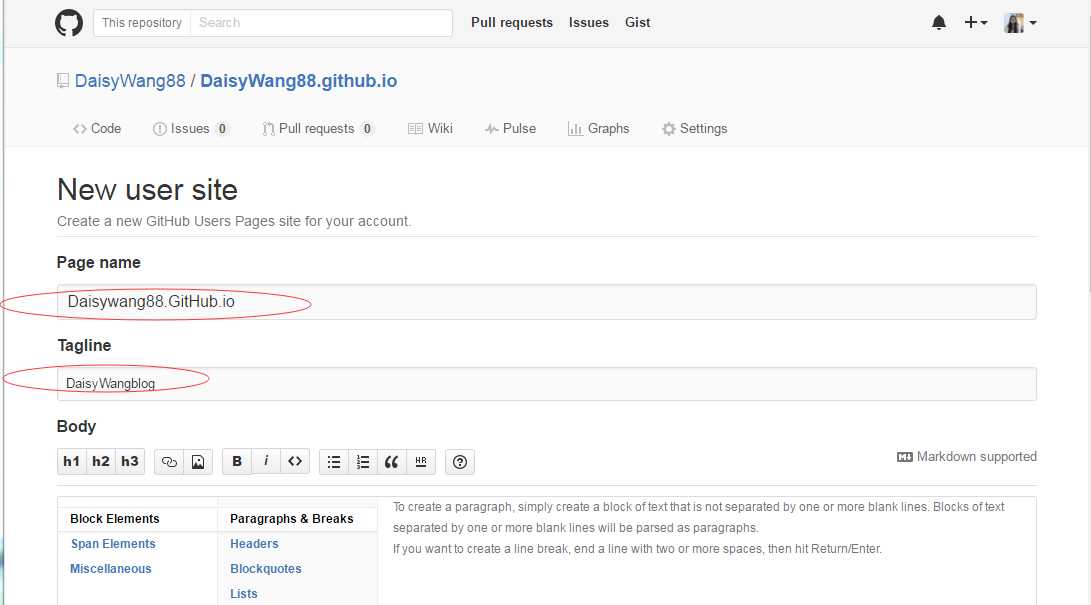This screenshot has height=605, width=1091.
Task: Click the repository Search field
Action: pyautogui.click(x=321, y=23)
